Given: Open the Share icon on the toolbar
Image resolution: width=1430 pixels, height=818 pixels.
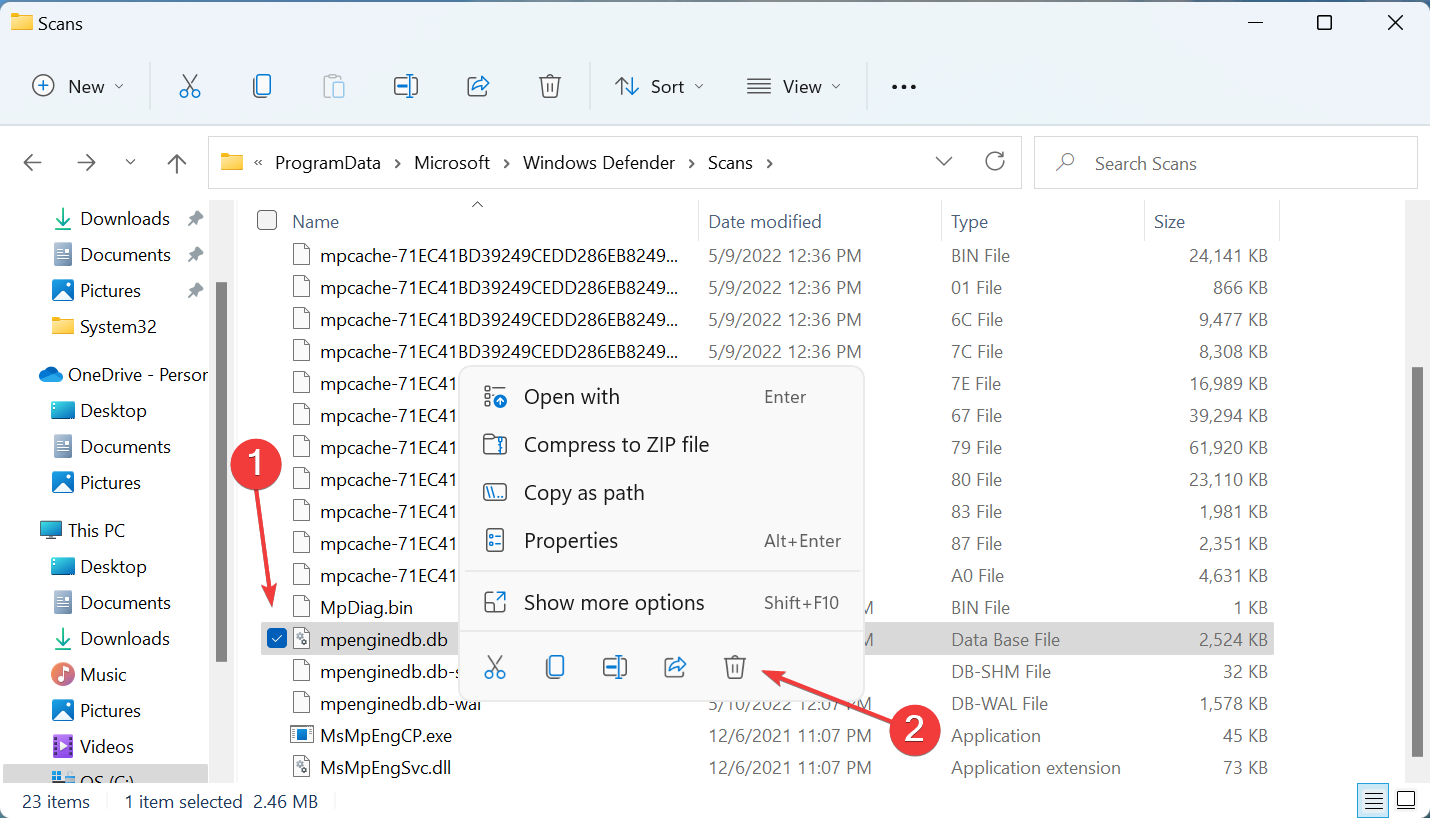Looking at the screenshot, I should [x=478, y=86].
